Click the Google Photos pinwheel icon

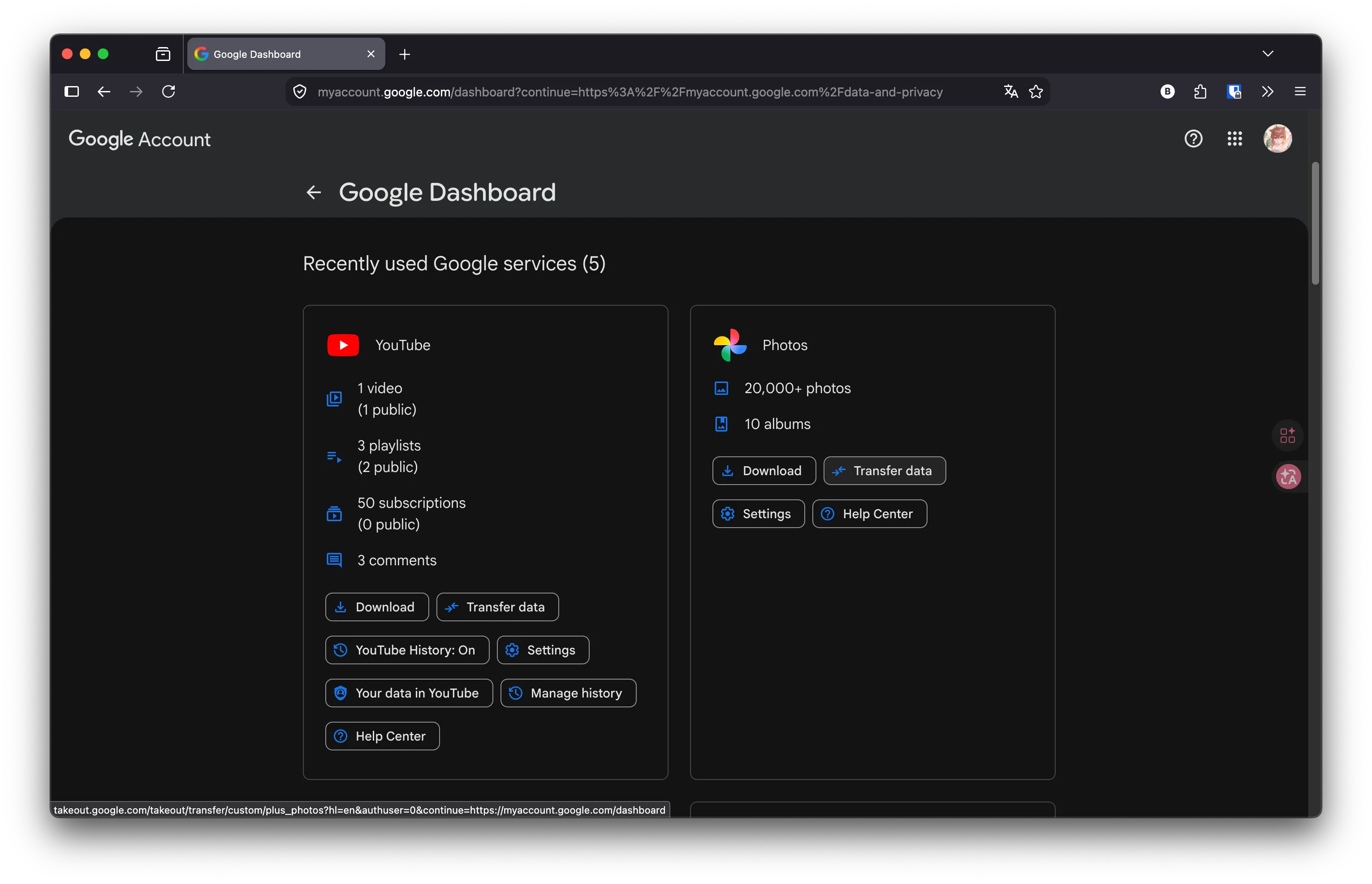(x=730, y=344)
